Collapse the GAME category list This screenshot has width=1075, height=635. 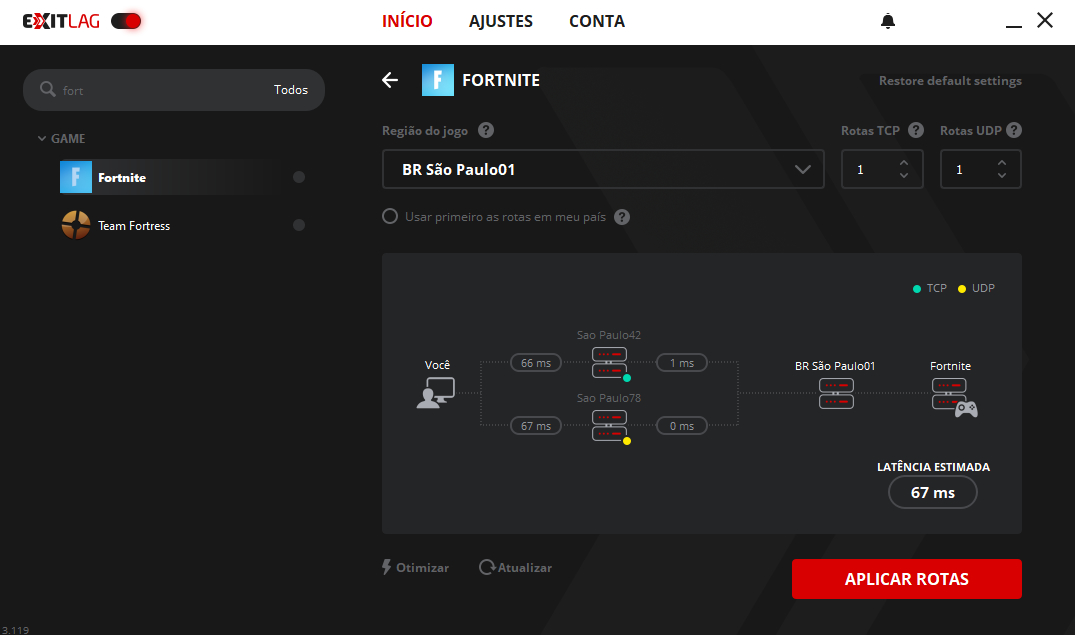click(x=42, y=139)
